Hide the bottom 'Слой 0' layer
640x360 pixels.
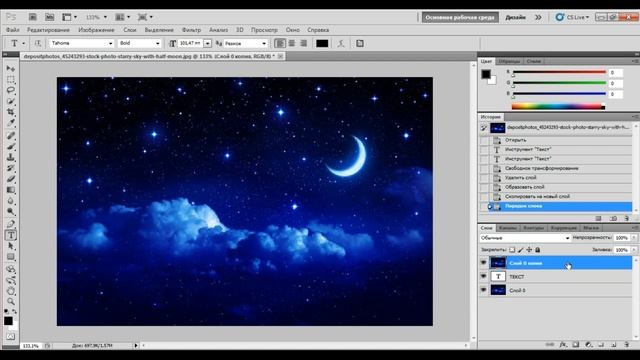(x=484, y=290)
